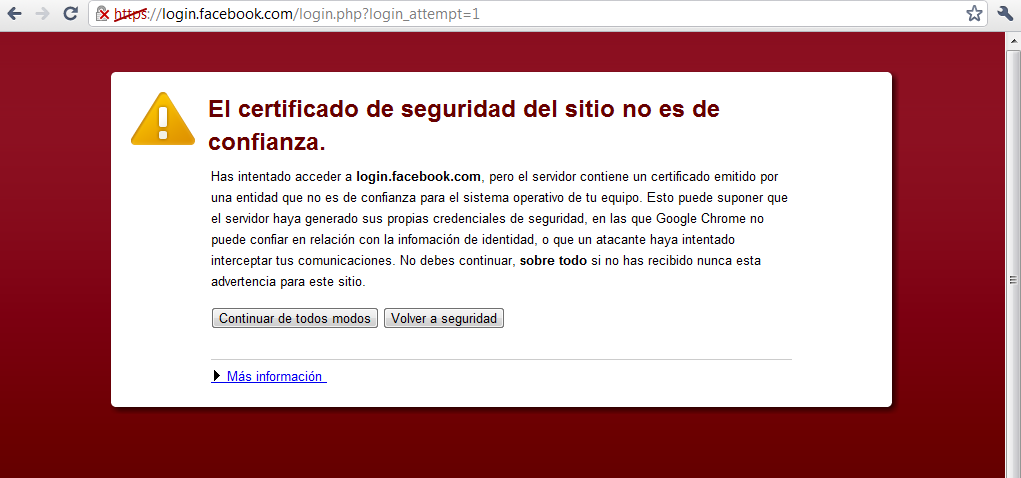Click the browser forward arrow

pyautogui.click(x=43, y=13)
